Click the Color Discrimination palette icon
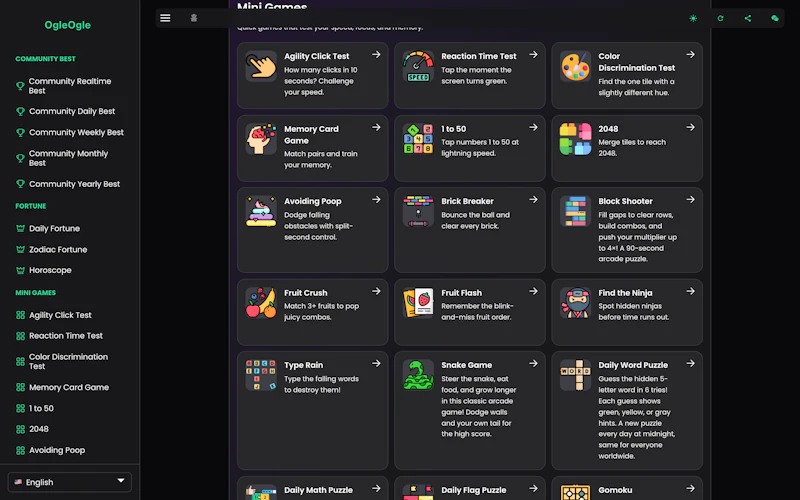 (x=576, y=66)
